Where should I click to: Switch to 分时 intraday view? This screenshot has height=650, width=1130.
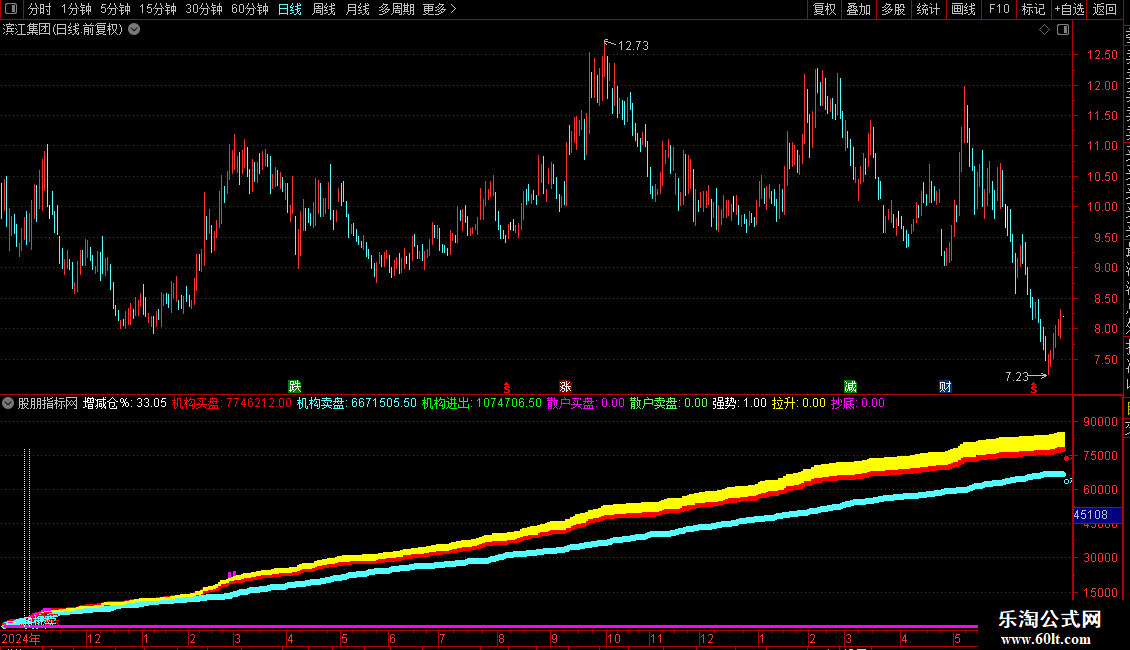(40, 9)
